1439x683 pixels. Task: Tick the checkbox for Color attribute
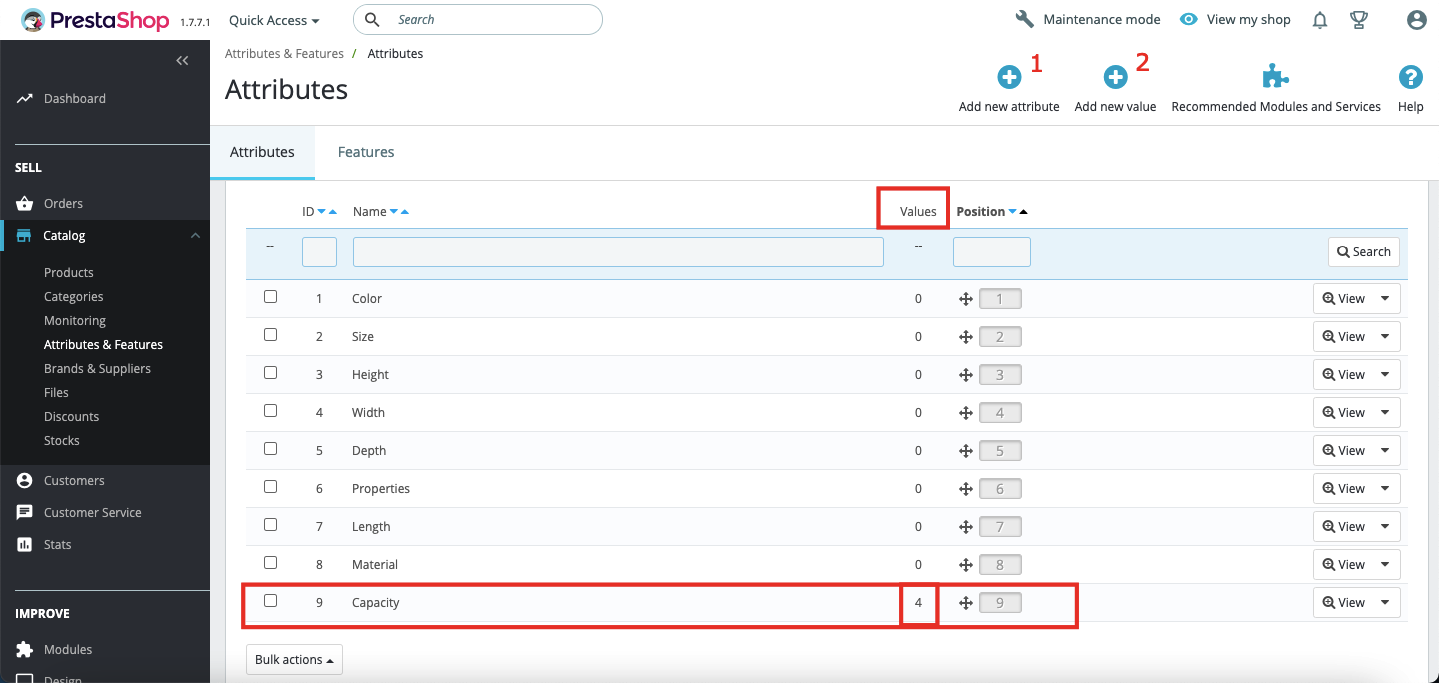(270, 297)
